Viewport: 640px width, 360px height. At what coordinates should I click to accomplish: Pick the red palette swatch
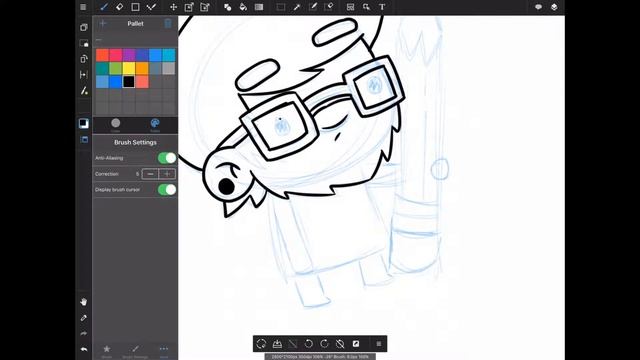(102, 55)
